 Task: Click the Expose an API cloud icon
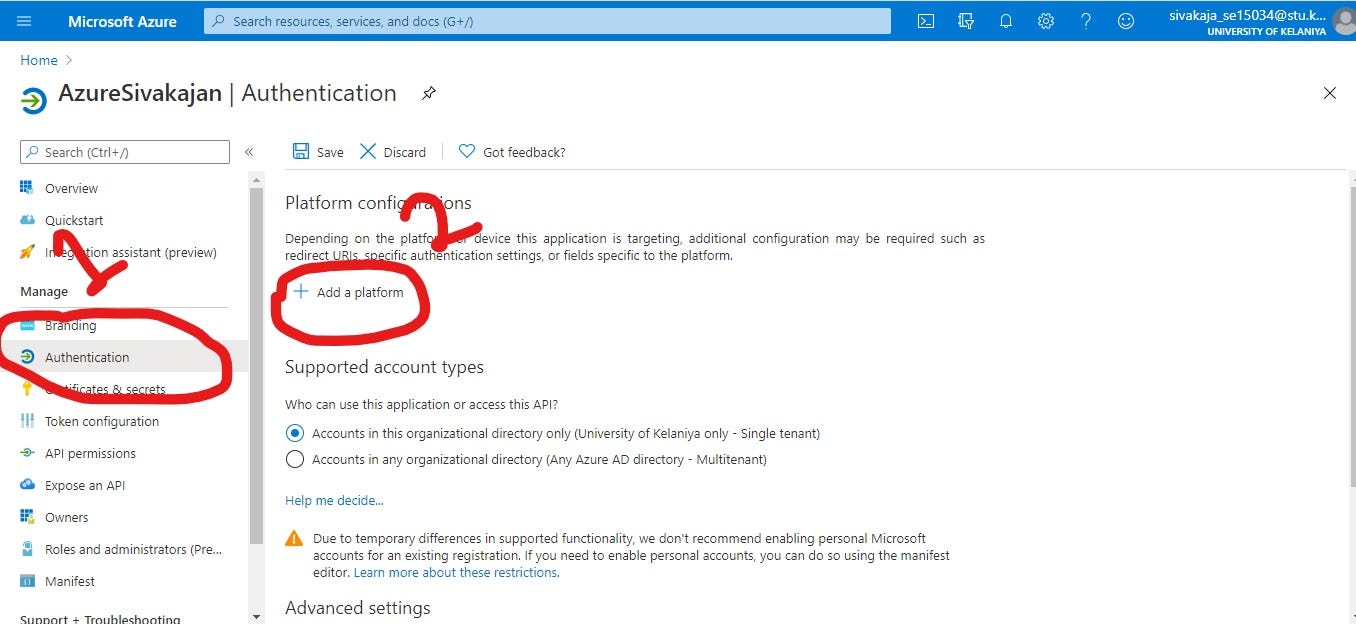(x=27, y=485)
